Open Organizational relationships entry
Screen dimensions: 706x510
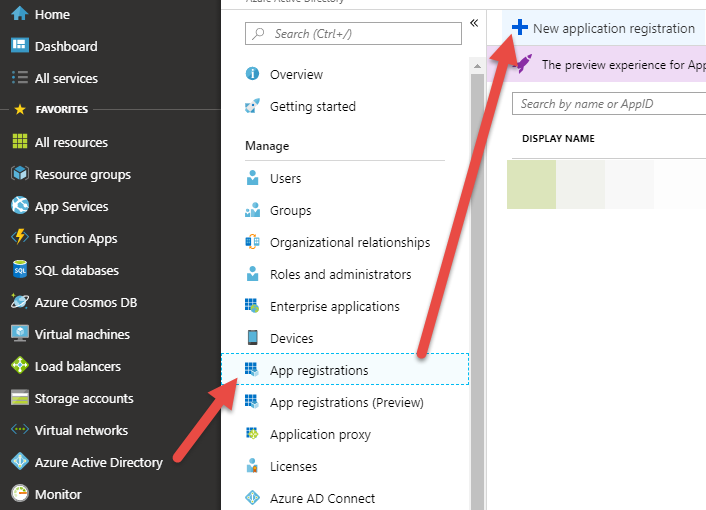tap(350, 243)
